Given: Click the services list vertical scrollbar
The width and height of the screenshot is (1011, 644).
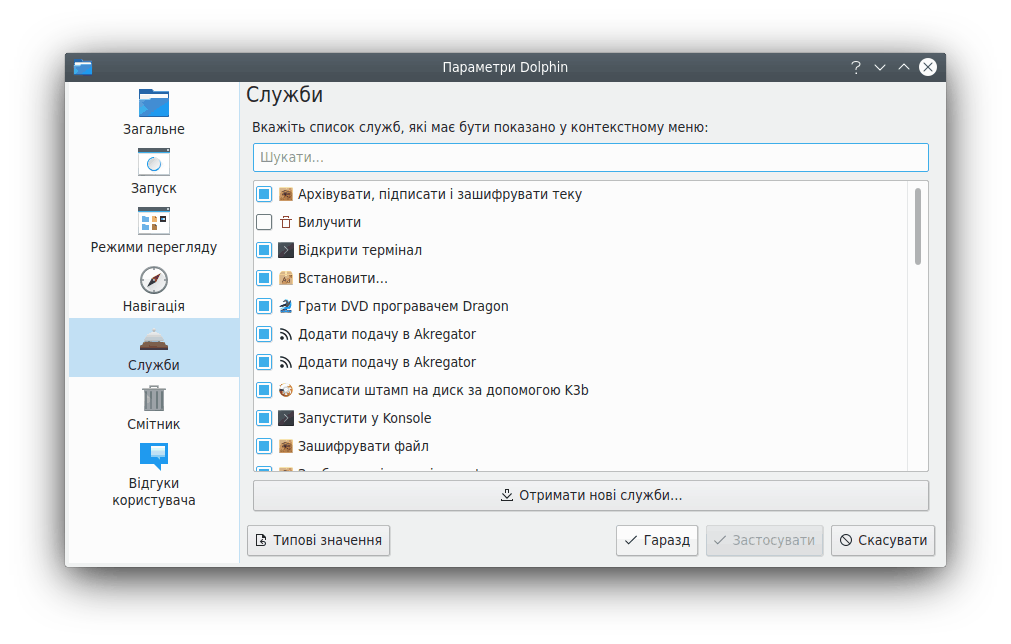Looking at the screenshot, I should point(917,226).
